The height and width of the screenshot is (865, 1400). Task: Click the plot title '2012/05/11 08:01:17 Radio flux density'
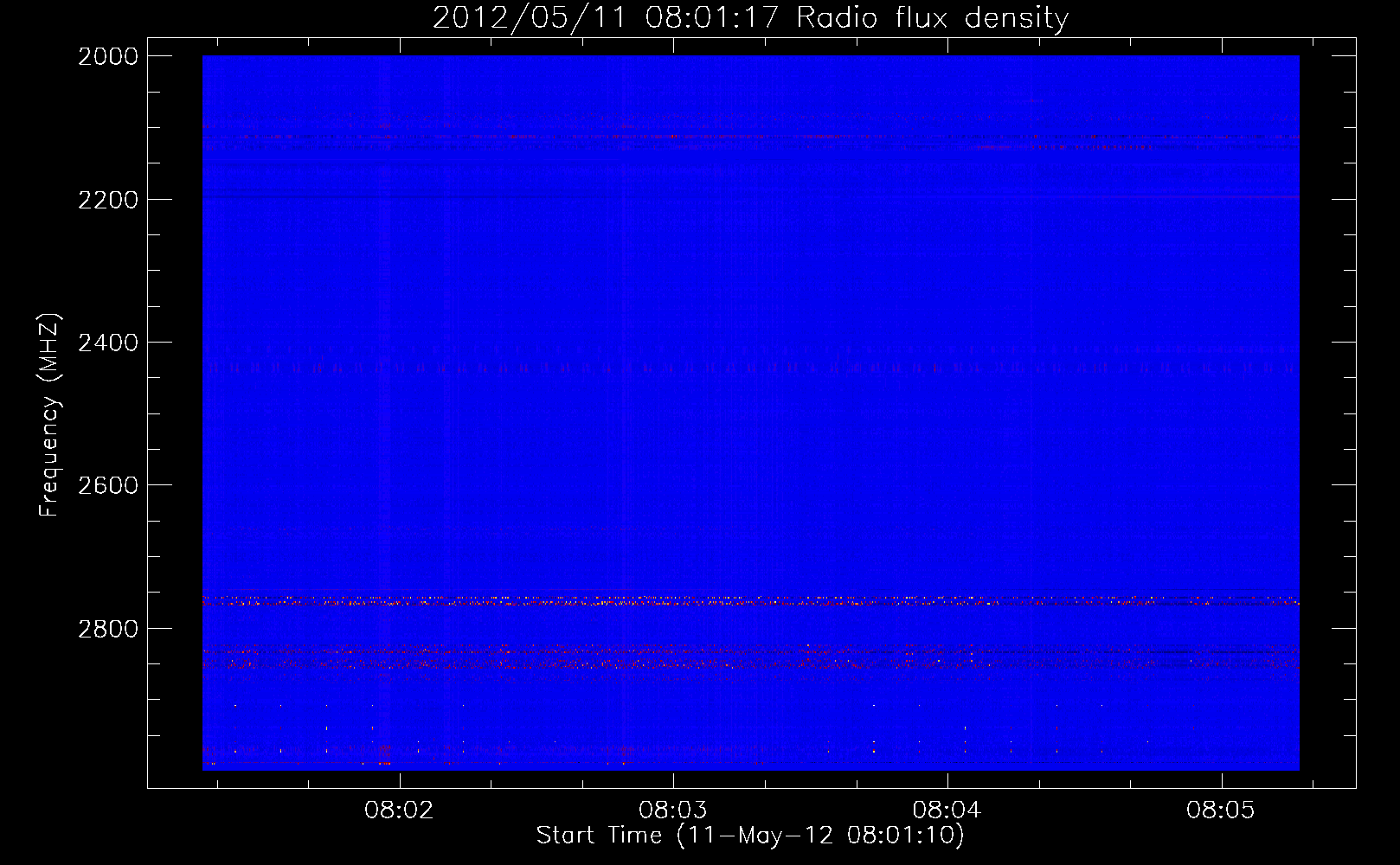(x=750, y=18)
